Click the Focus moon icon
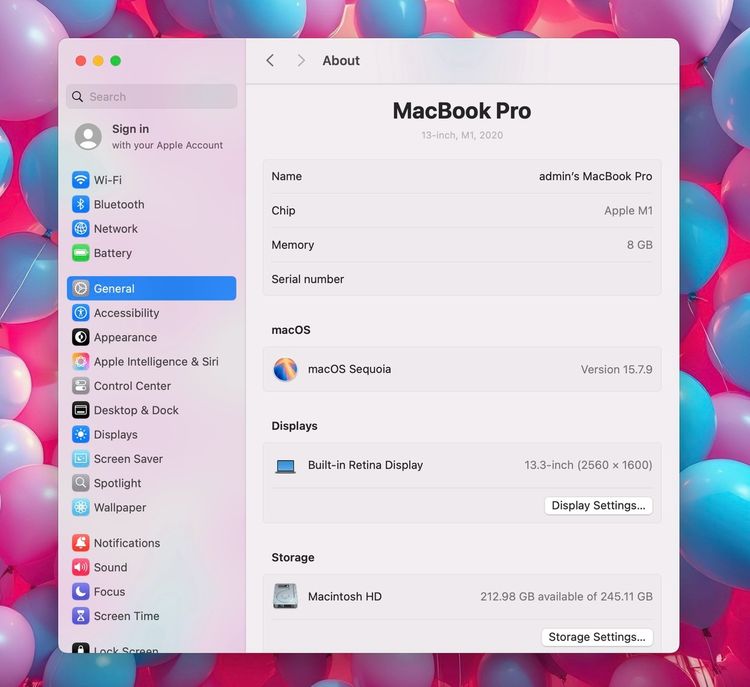 [x=80, y=592]
